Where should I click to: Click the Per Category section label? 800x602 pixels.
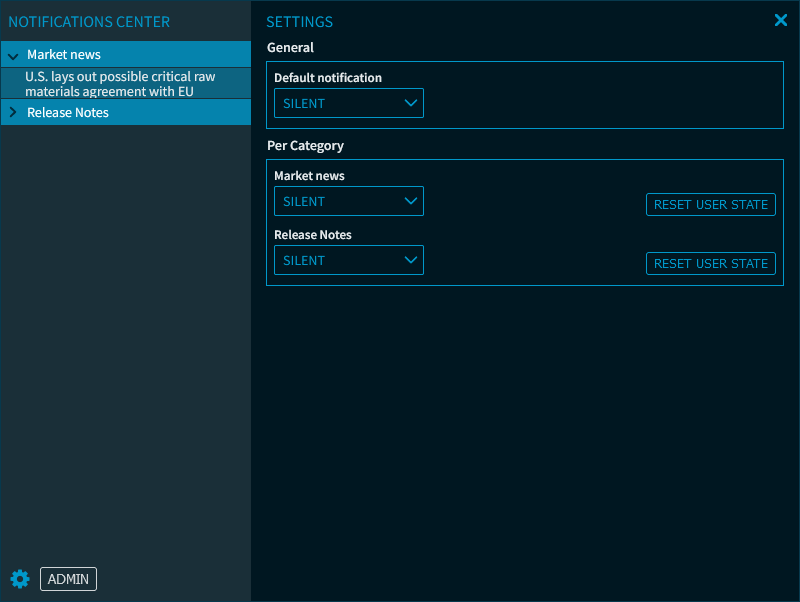(x=305, y=146)
